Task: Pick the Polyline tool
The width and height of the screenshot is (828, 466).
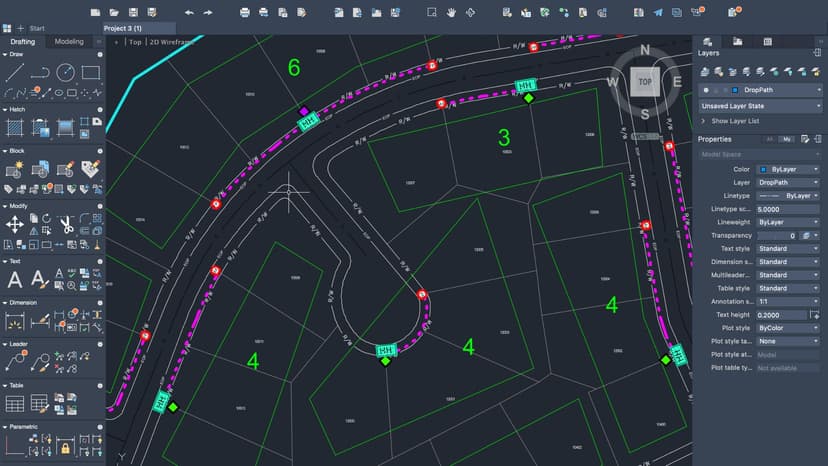Action: click(x=40, y=73)
